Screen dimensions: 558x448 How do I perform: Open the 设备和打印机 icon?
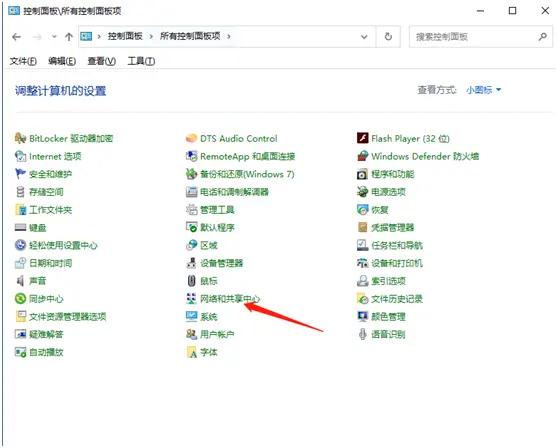(x=362, y=263)
